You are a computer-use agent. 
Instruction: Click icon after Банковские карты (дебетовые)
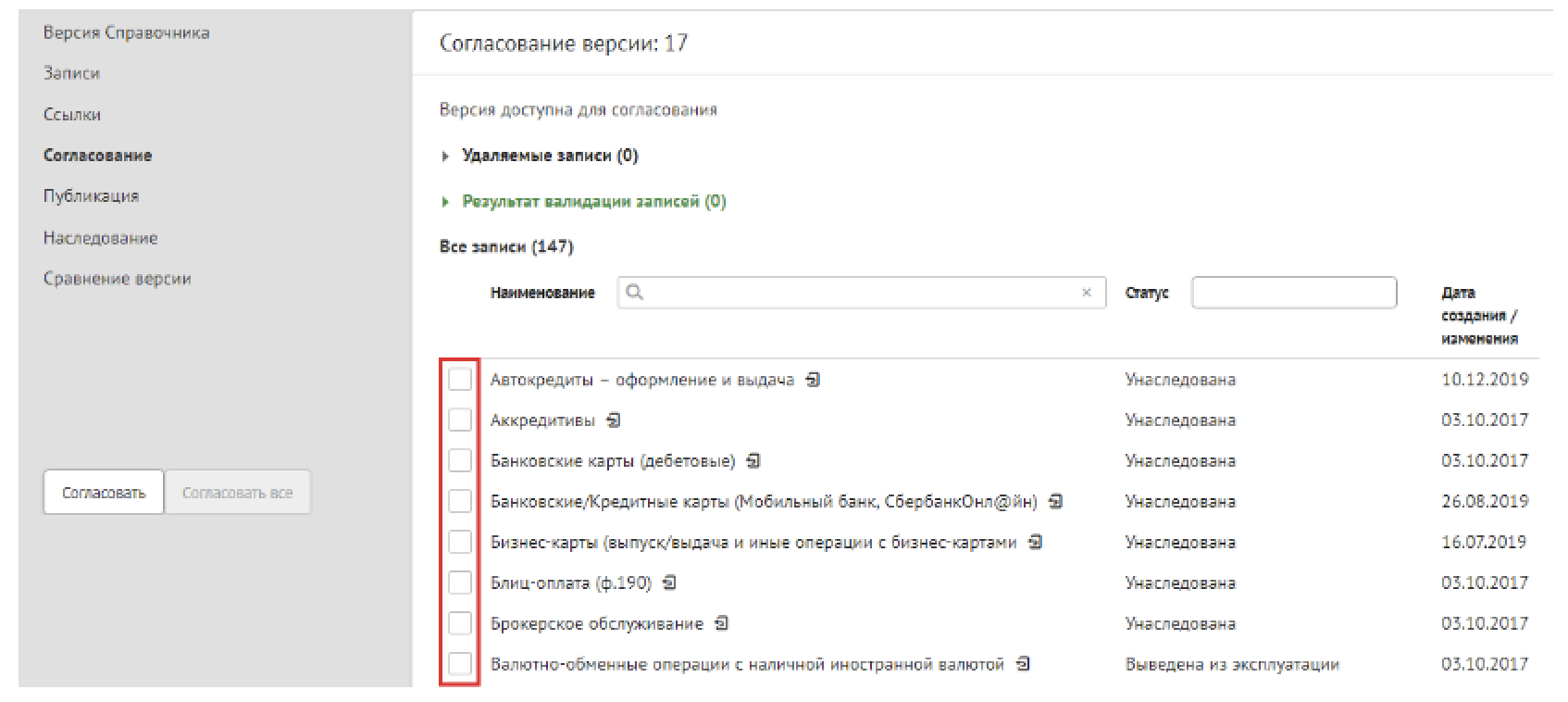[x=753, y=460]
